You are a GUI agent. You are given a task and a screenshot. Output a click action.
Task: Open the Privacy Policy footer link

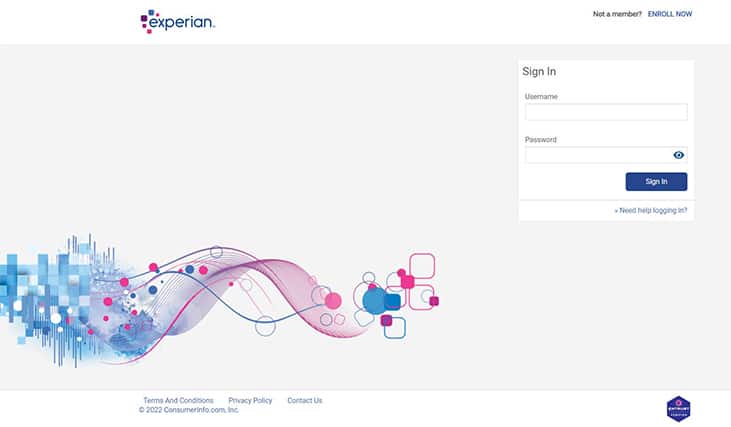point(250,400)
